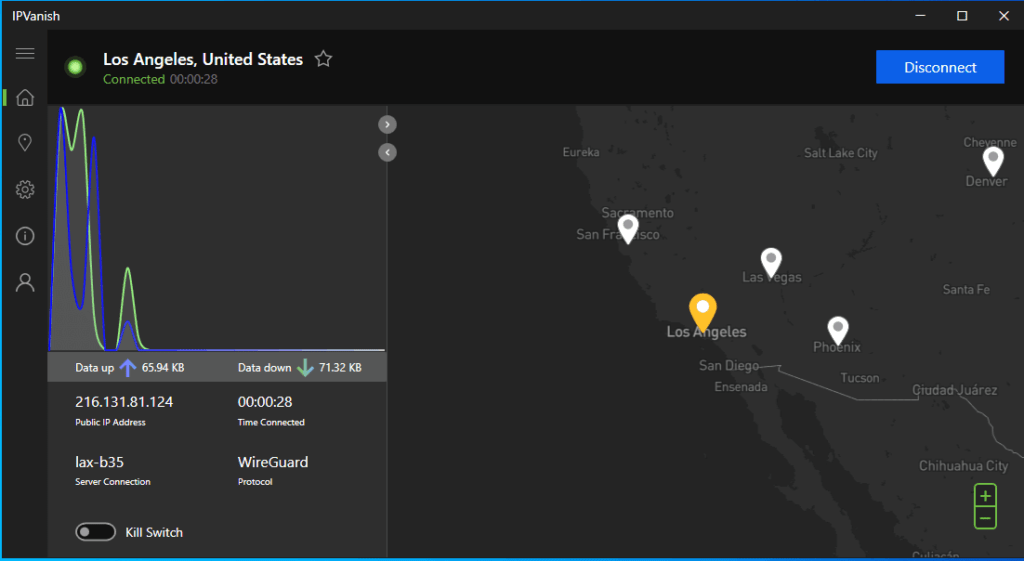1024x561 pixels.
Task: Click server connection lax-b35
Action: coord(99,462)
